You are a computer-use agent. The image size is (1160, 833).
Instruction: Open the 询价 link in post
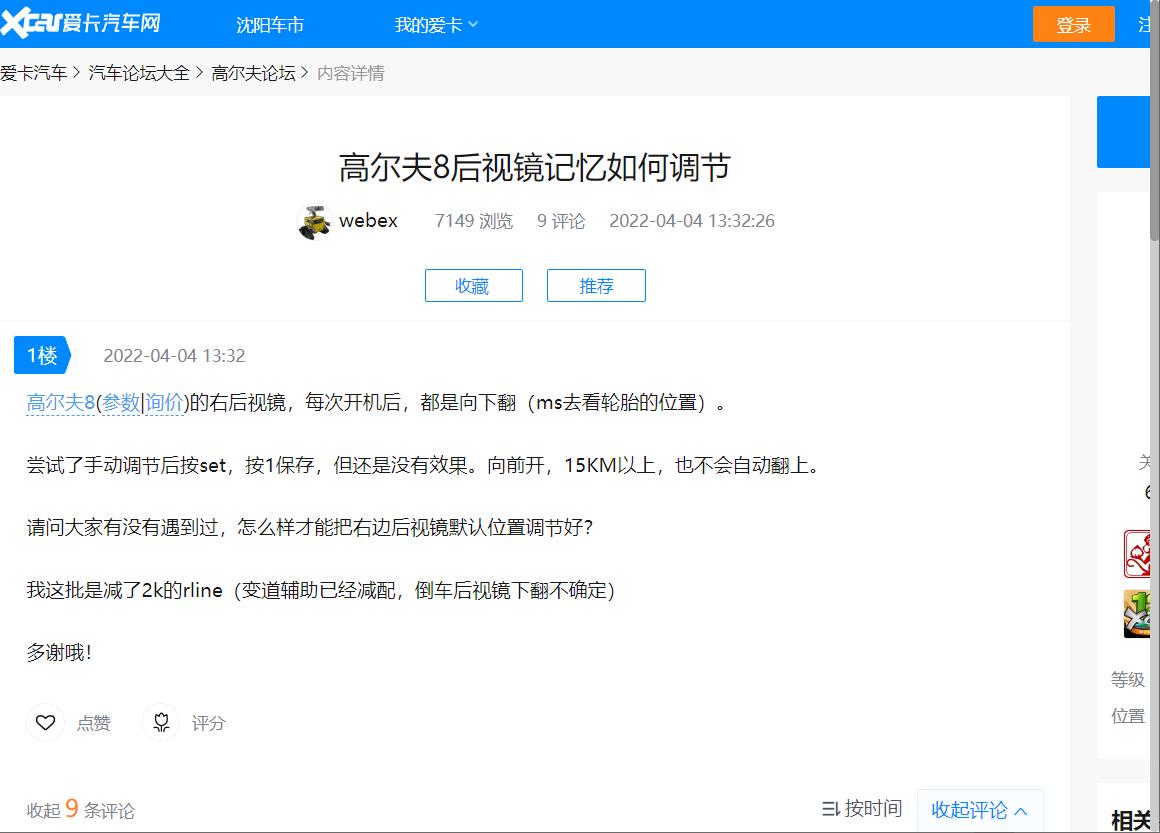pos(163,402)
